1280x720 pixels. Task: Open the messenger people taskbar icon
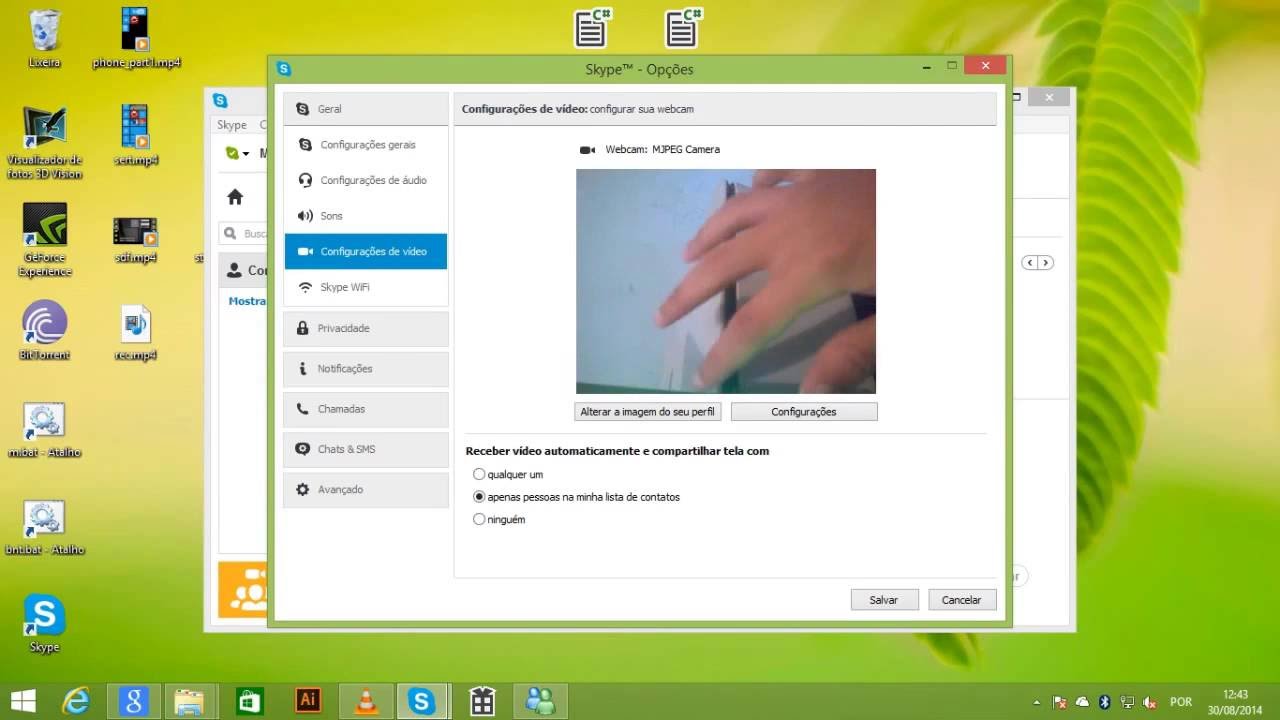pos(541,701)
